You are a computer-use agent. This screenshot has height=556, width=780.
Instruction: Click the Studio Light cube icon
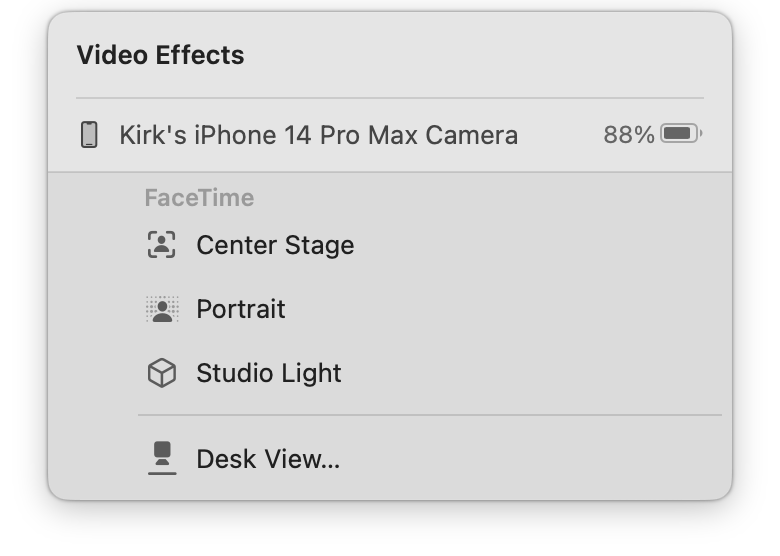coord(162,373)
